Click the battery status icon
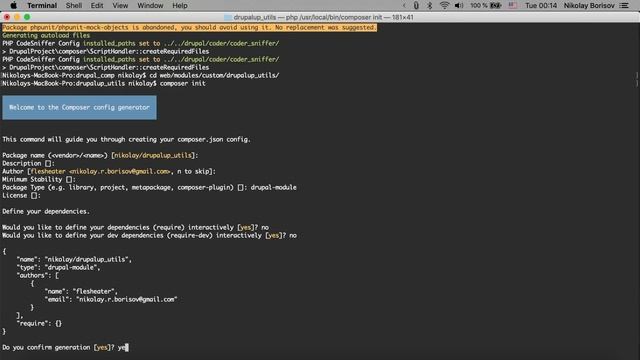Viewport: 640px width, 360px height. (496, 5)
